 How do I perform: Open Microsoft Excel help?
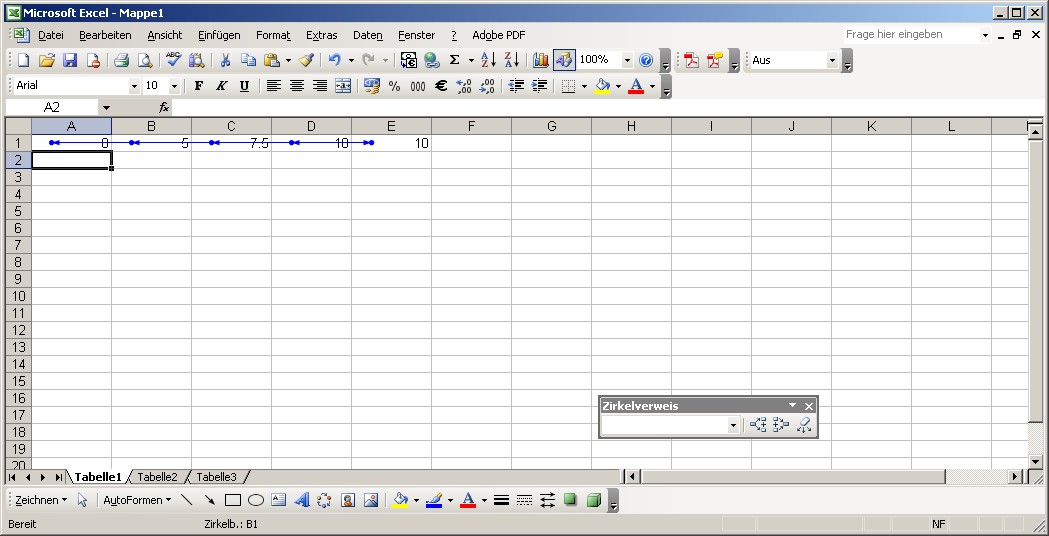[x=646, y=60]
